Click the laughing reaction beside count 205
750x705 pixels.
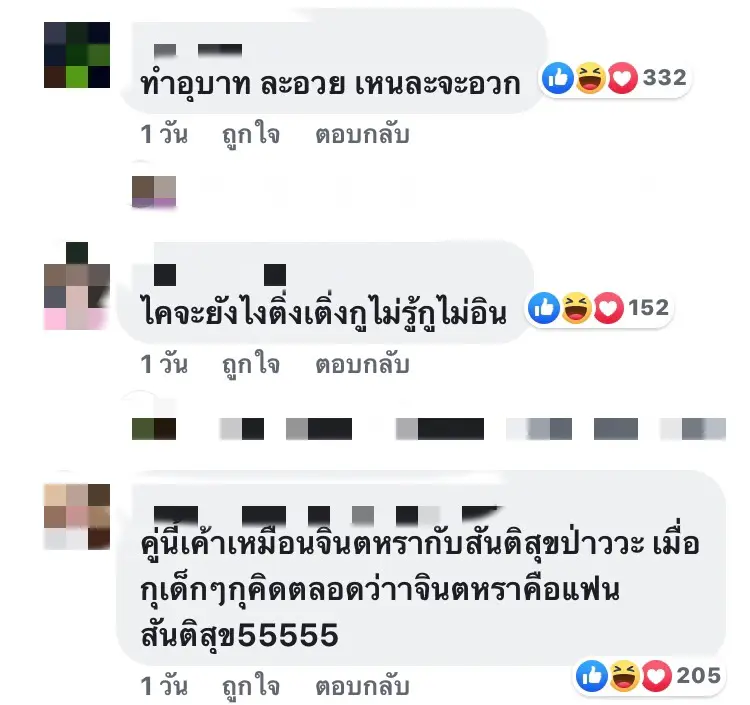tap(624, 676)
